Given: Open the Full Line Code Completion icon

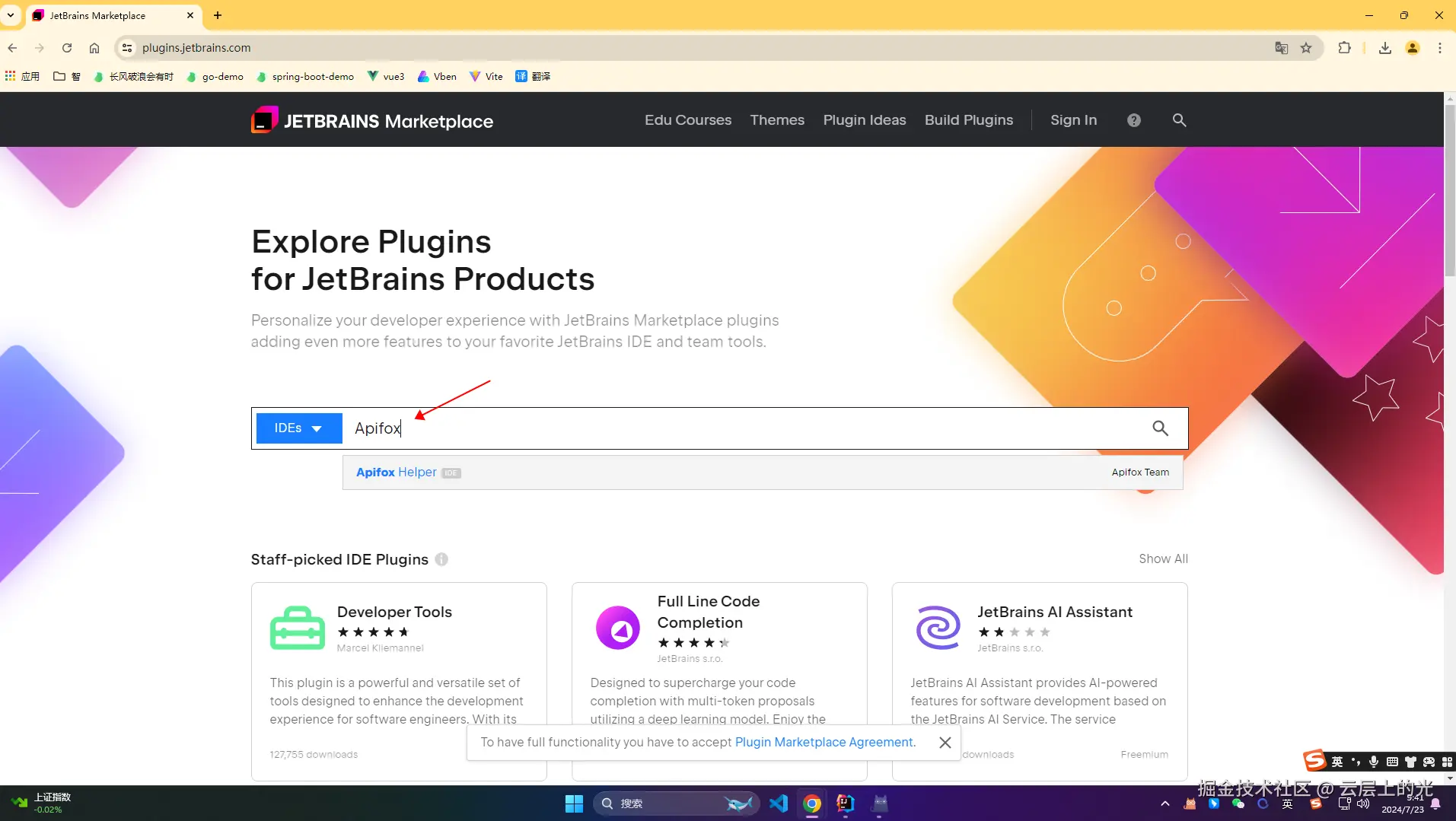Looking at the screenshot, I should click(x=618, y=628).
